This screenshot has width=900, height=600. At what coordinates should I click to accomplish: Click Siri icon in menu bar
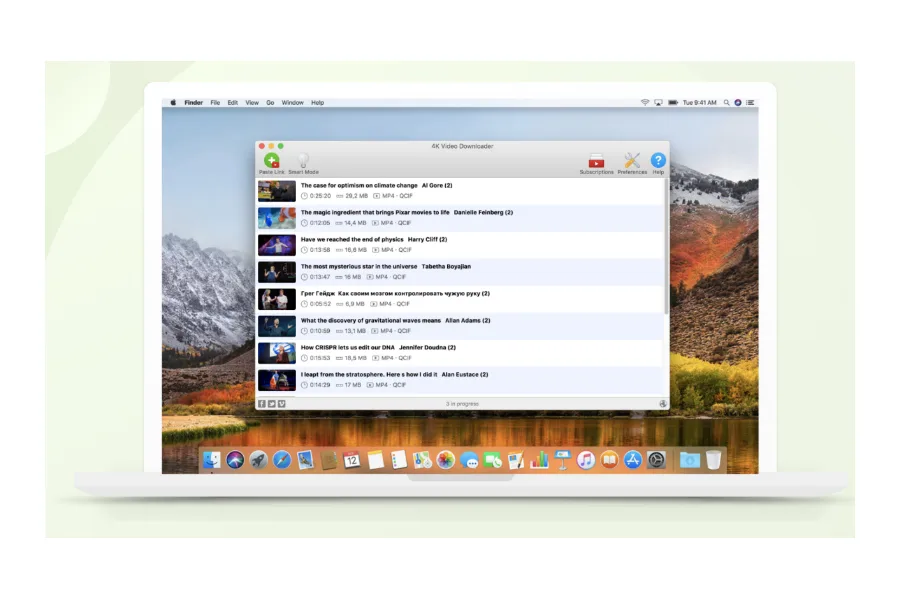pos(738,103)
